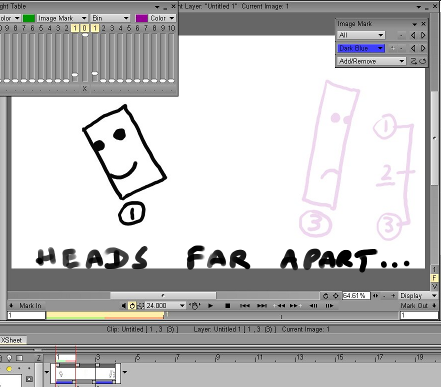Click the minus button in All row
This screenshot has width=441, height=387.
pos(401,35)
